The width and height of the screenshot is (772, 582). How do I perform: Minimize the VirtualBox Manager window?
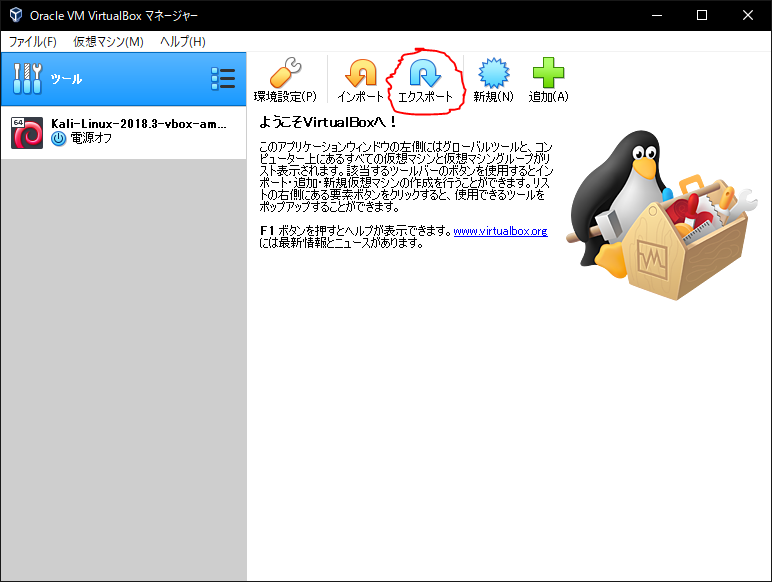click(657, 15)
